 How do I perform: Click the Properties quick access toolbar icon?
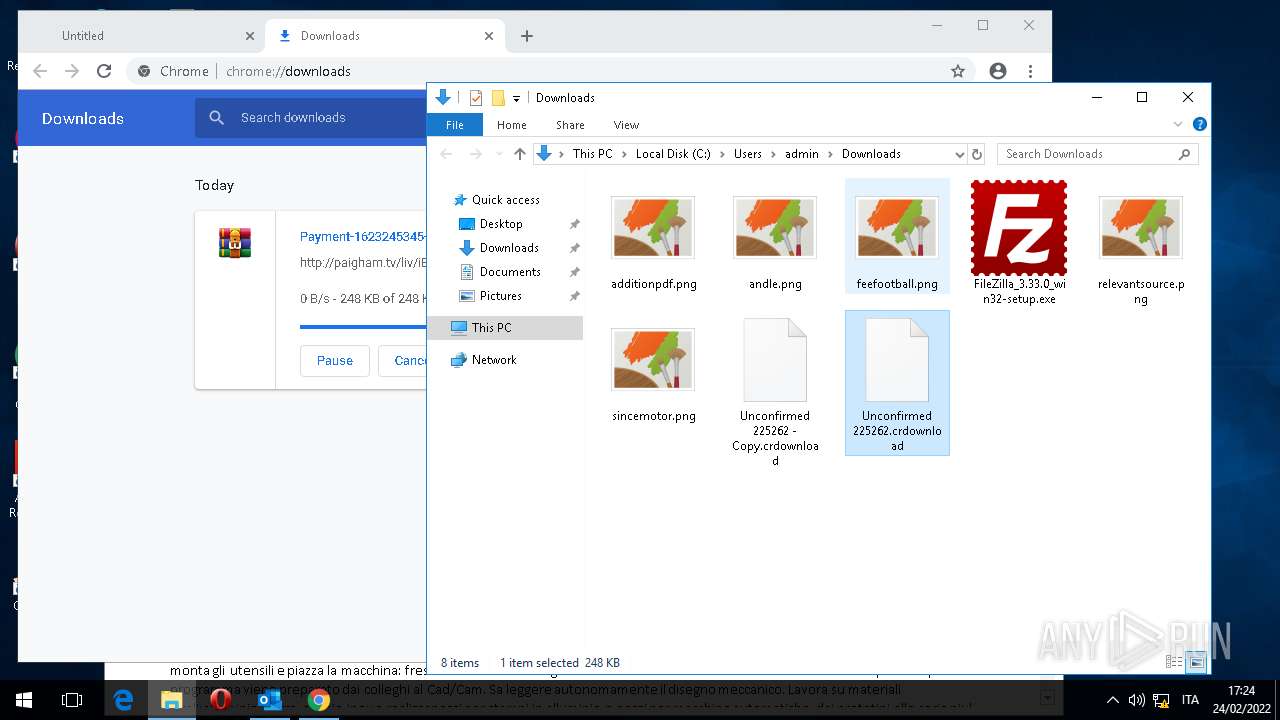coord(476,97)
